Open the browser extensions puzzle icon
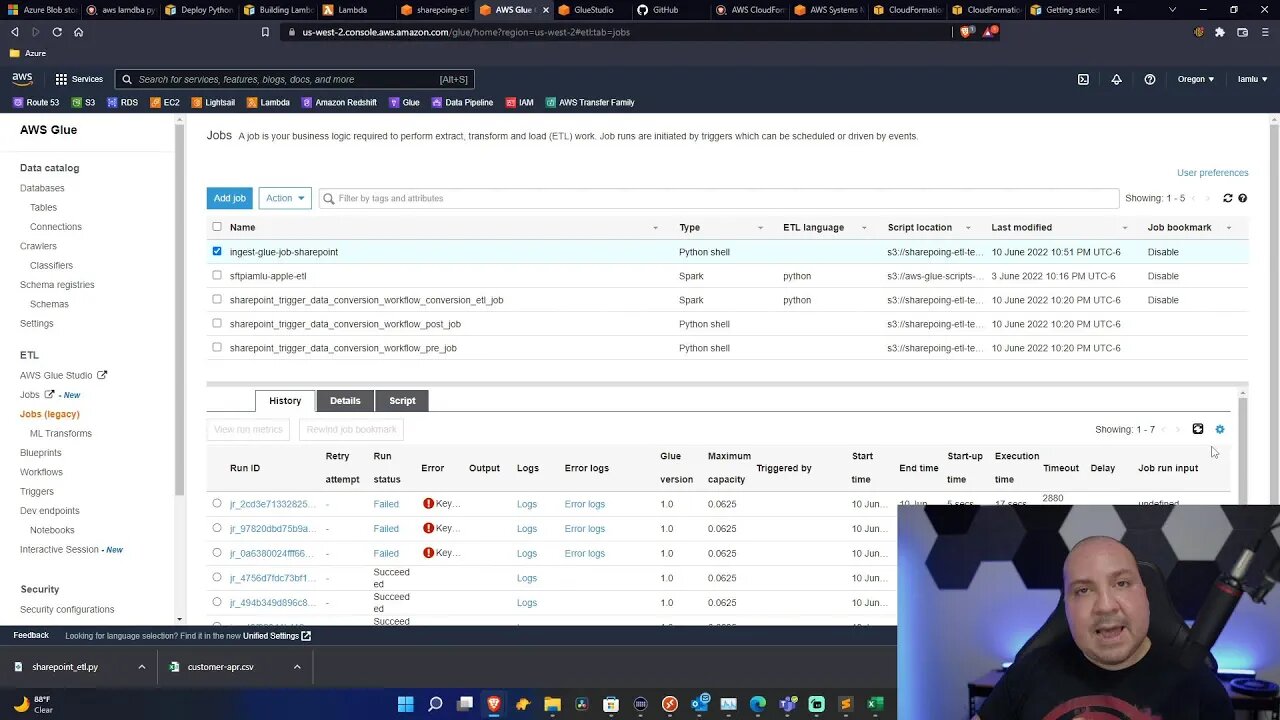Viewport: 1280px width, 720px height. (1220, 32)
